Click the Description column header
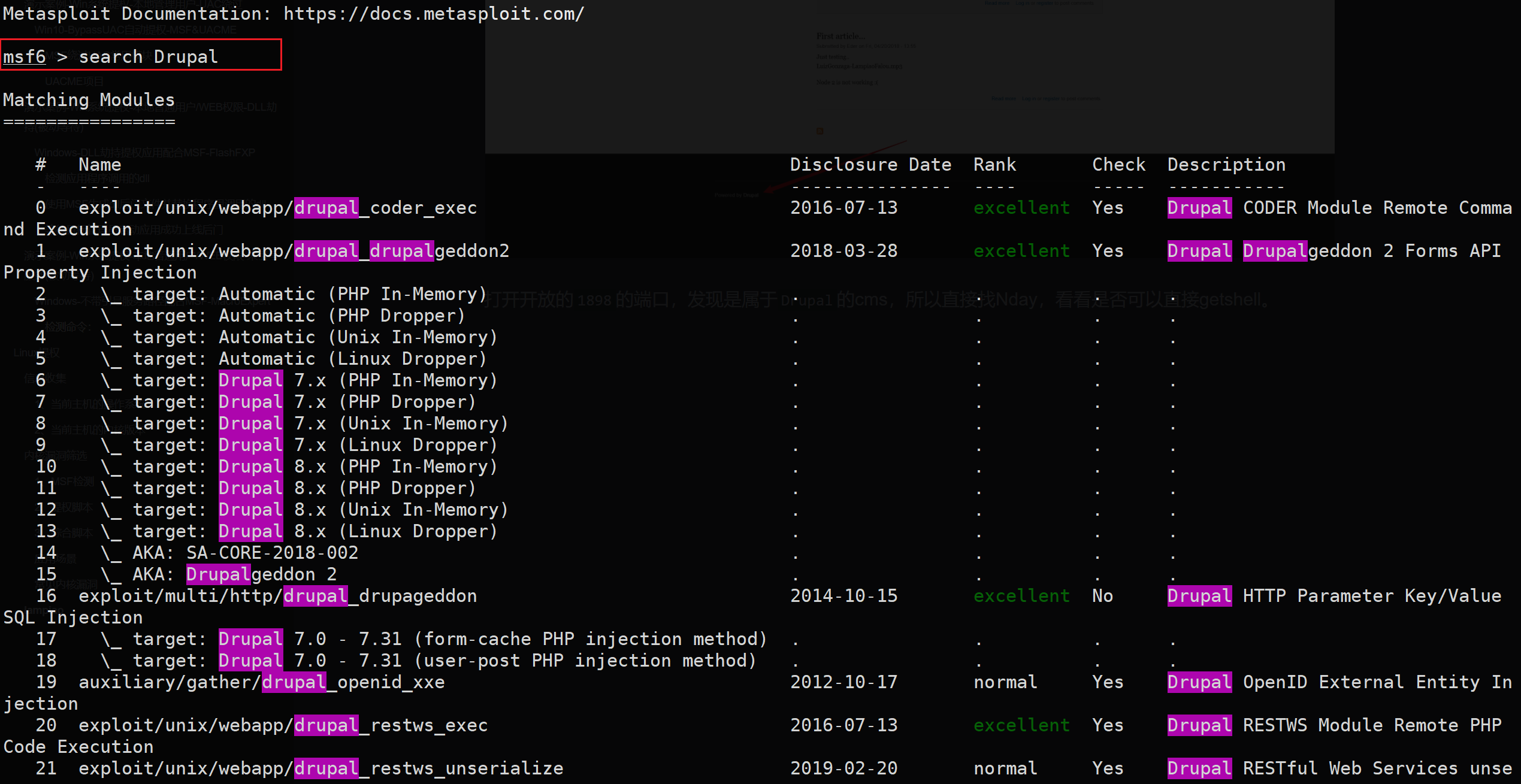The image size is (1521, 784). tap(1226, 165)
